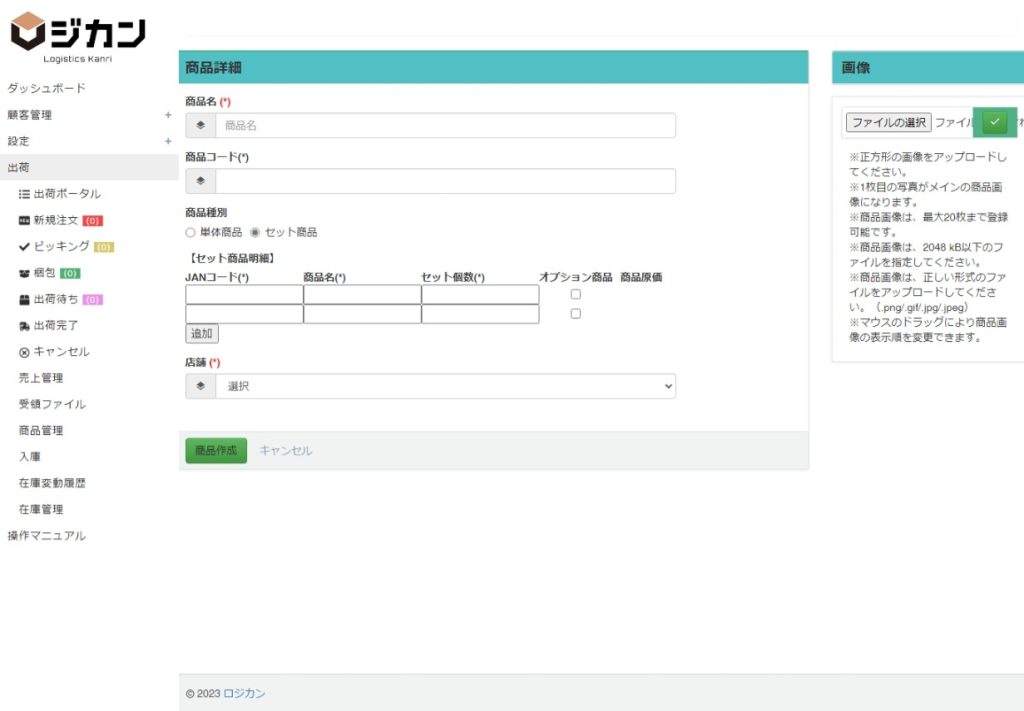
Task: Check the first オプション商品 checkbox
Action: pos(575,294)
